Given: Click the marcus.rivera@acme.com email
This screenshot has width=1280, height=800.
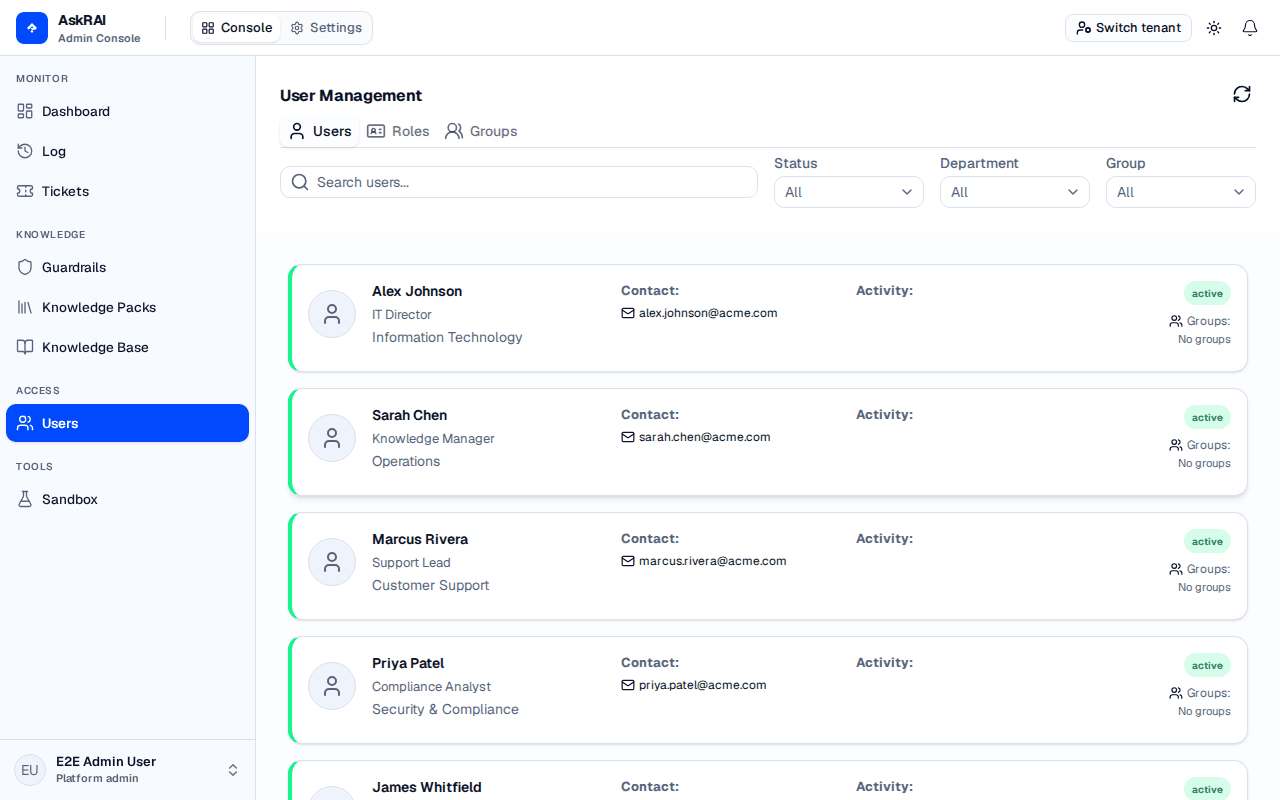Looking at the screenshot, I should pyautogui.click(x=713, y=561).
